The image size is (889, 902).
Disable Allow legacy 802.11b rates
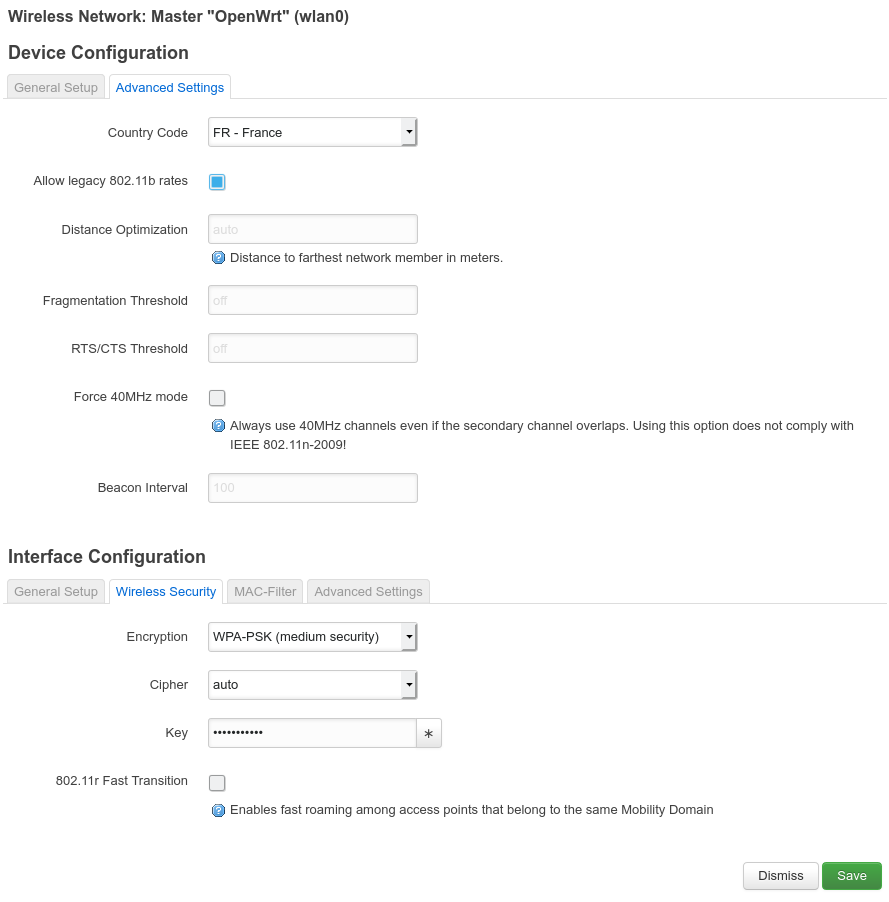[217, 181]
